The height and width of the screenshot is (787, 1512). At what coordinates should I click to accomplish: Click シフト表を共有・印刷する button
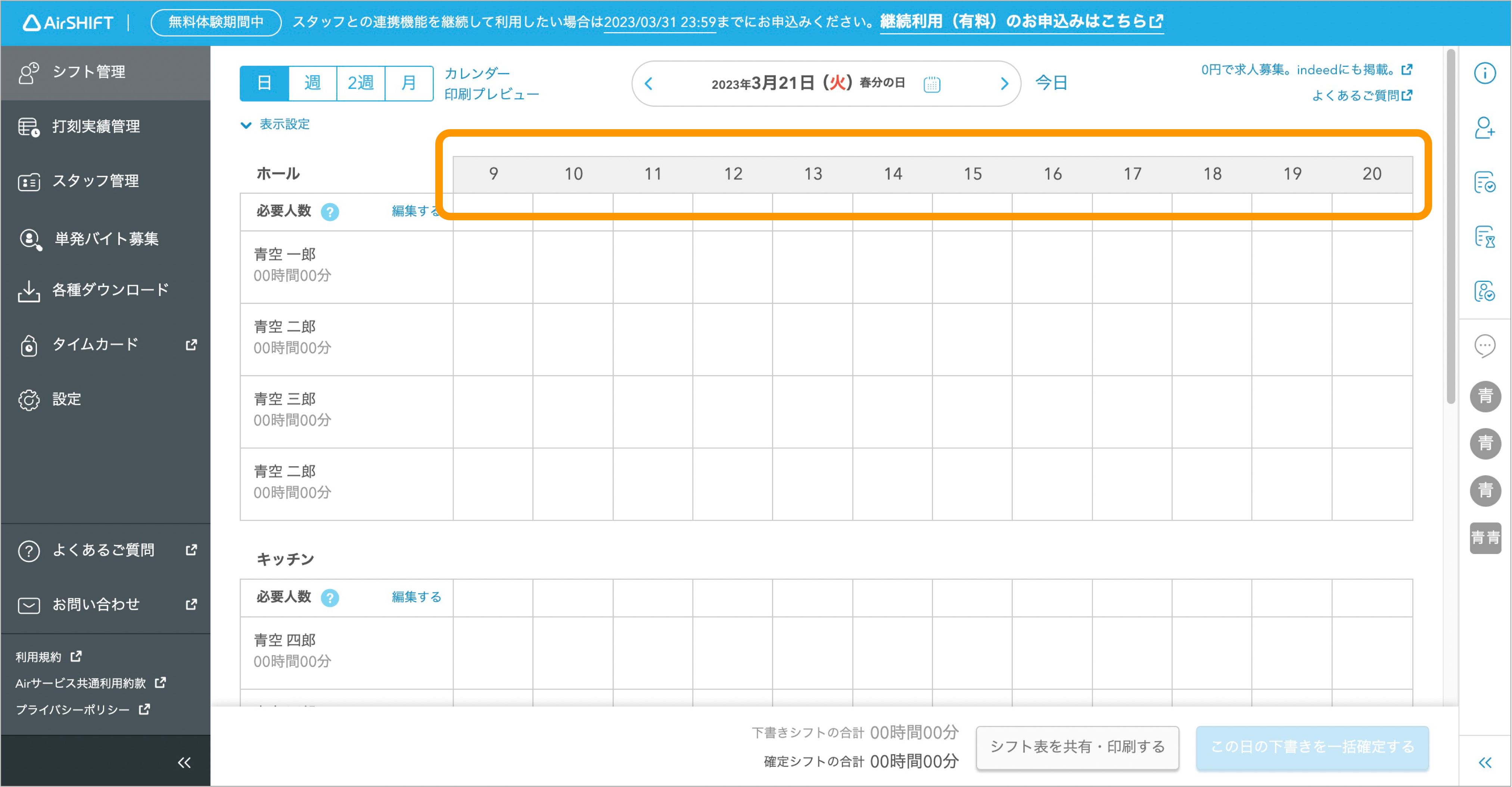1078,747
